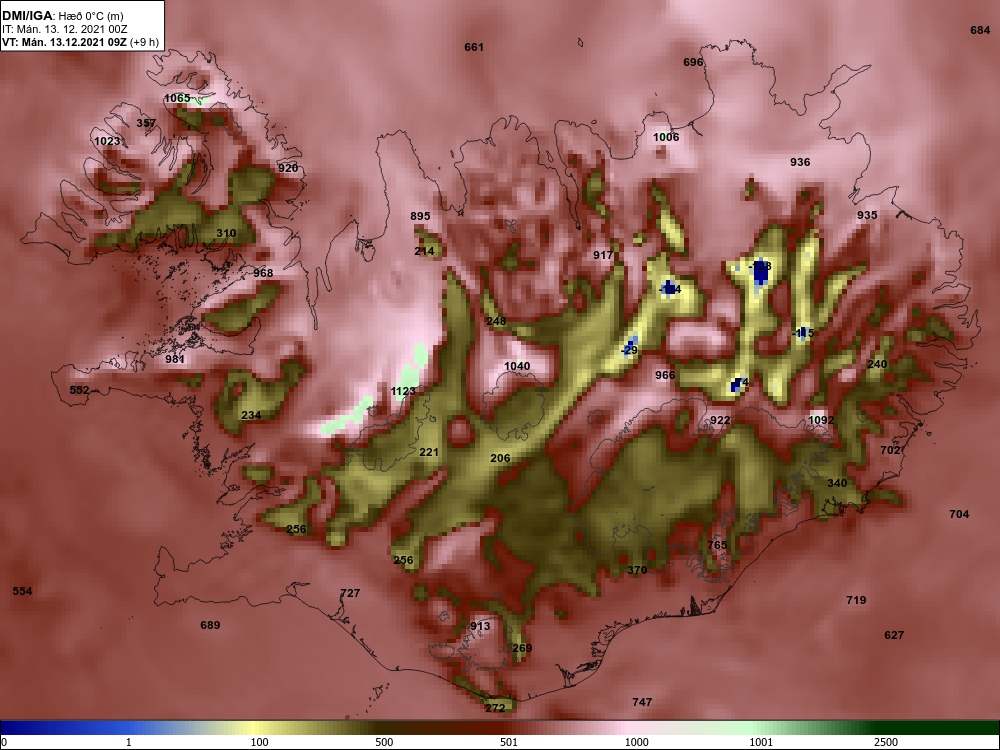Screen dimensions: 1000x750
Task: Click the map value 1023
Action: [107, 141]
